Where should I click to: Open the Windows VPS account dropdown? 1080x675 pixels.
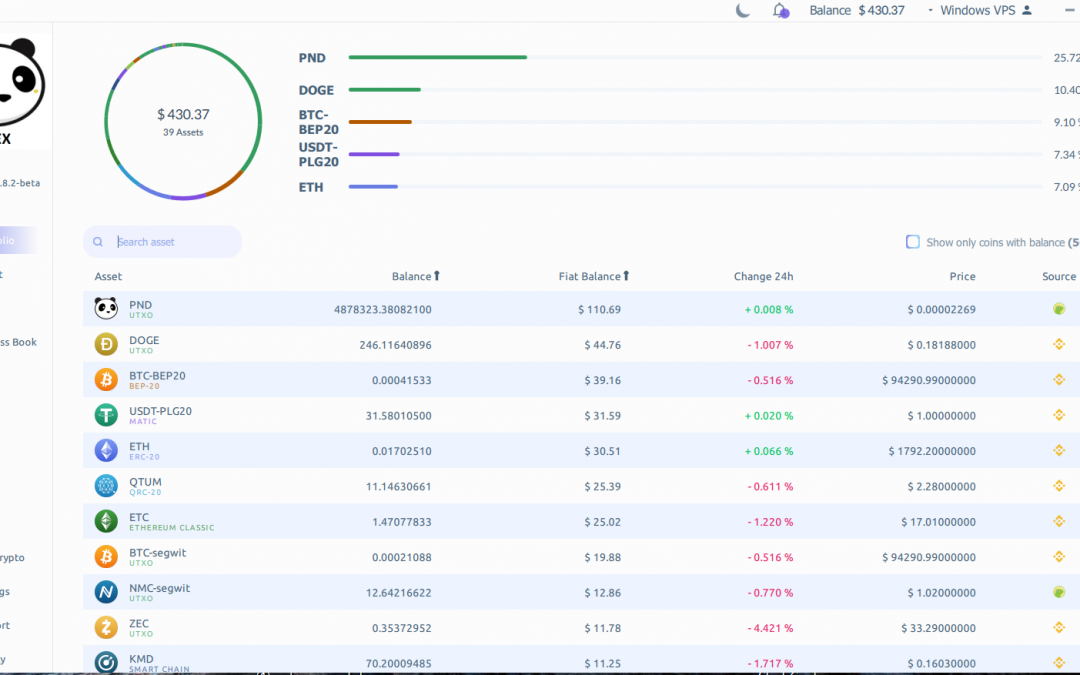click(978, 10)
